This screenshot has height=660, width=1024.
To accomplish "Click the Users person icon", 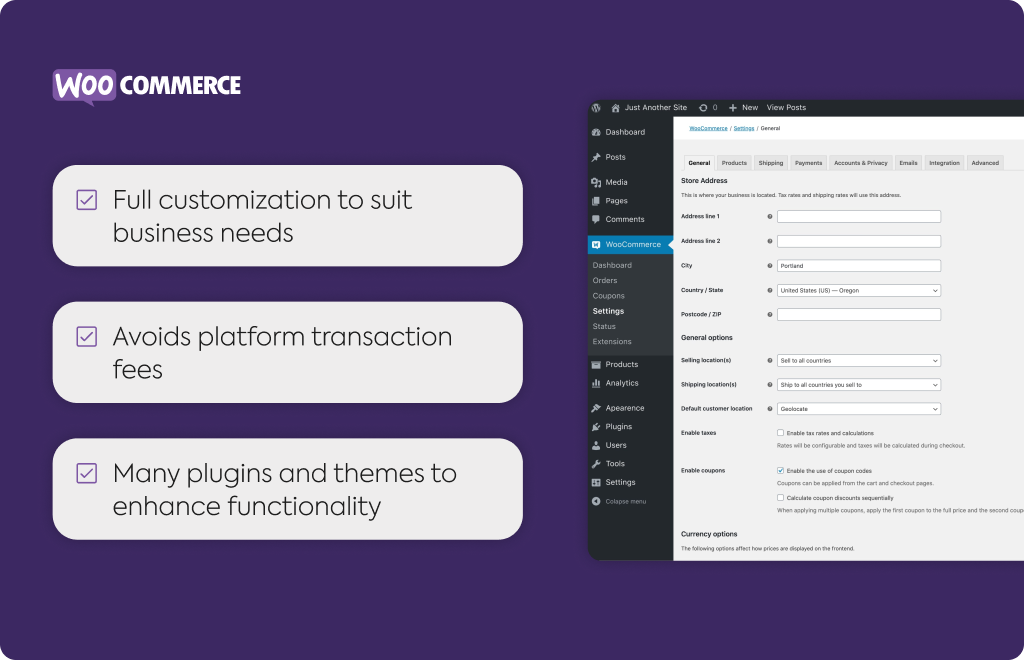I will tap(596, 445).
